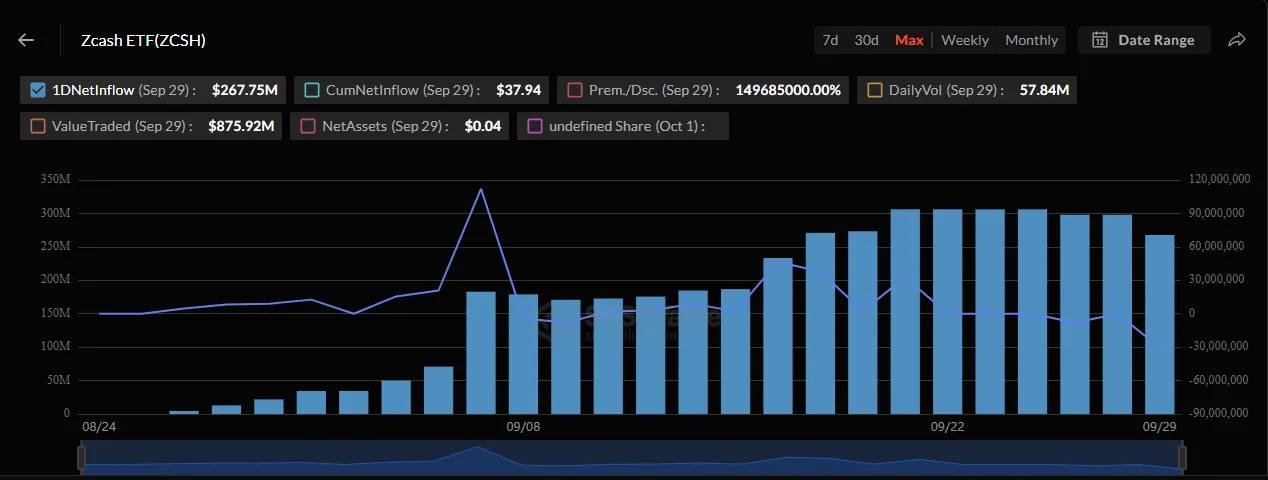The width and height of the screenshot is (1268, 480).
Task: Click the 08/24 x-axis label
Action: pos(99,427)
